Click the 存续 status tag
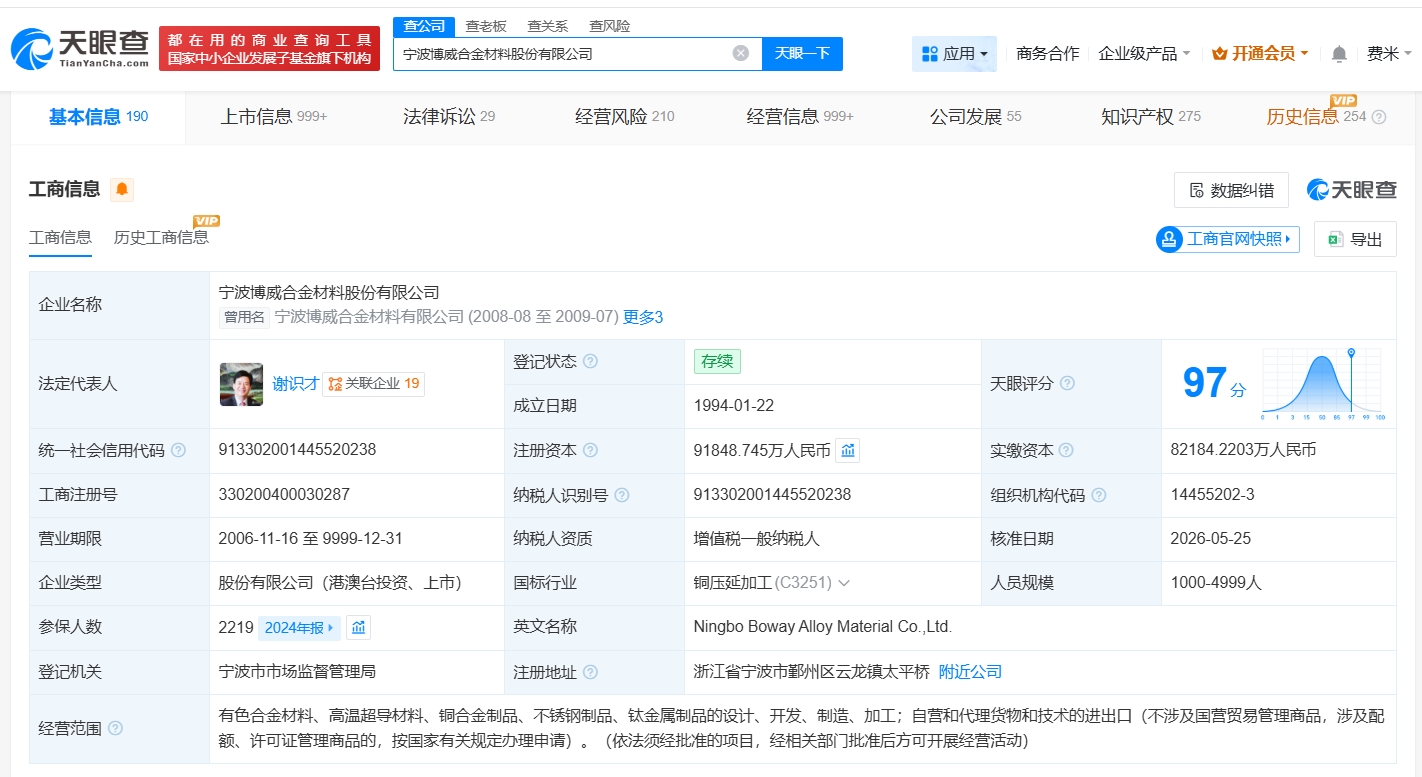This screenshot has width=1422, height=777. click(717, 362)
